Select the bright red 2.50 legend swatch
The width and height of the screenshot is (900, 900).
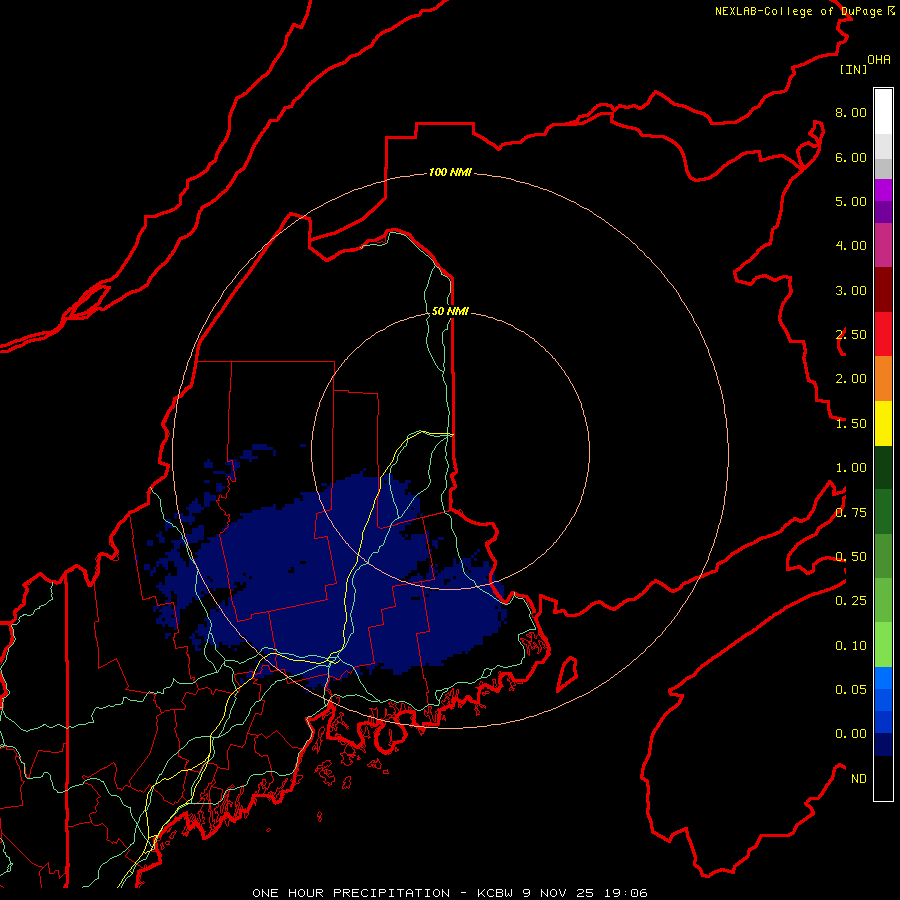coord(883,334)
